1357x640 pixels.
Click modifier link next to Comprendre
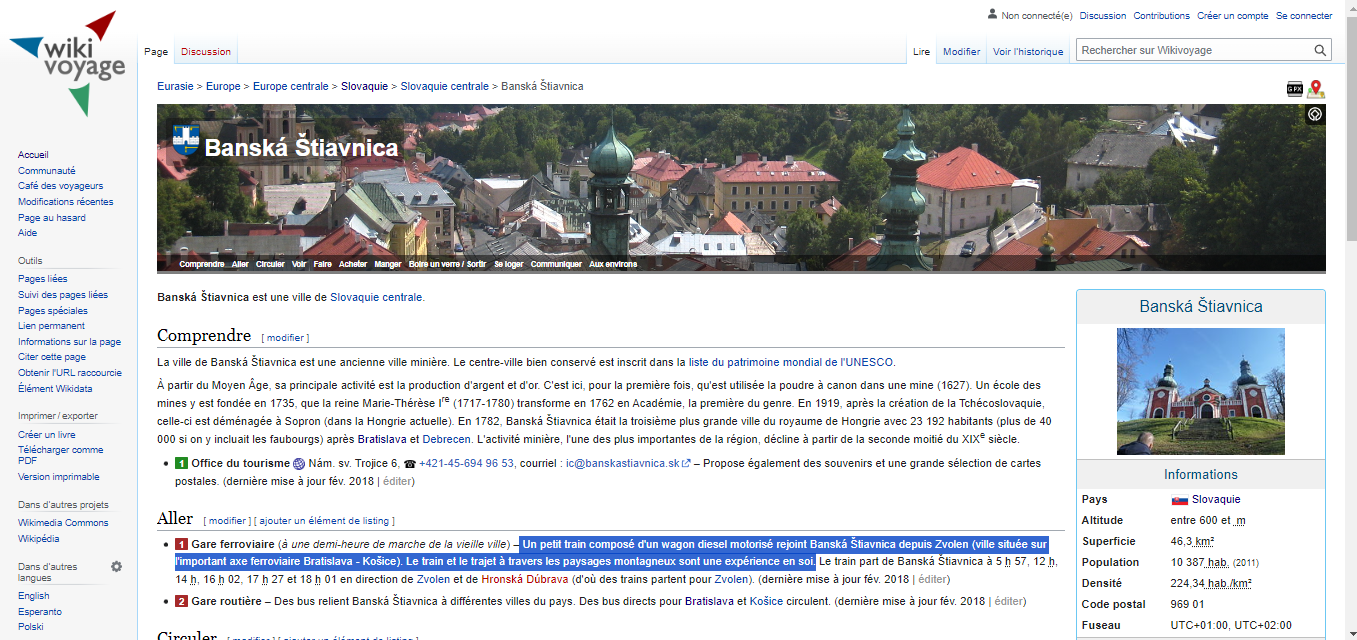click(x=286, y=338)
